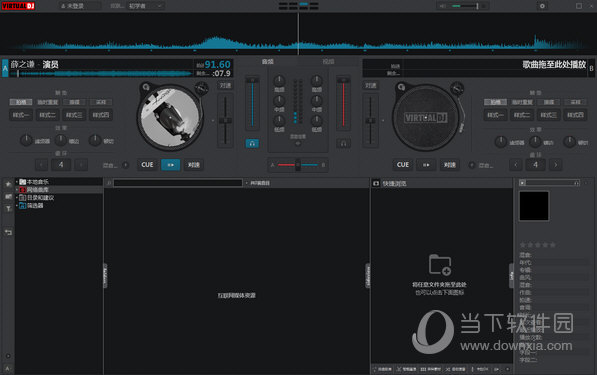Open the settings gear icon
The height and width of the screenshot is (375, 597).
[542, 6]
